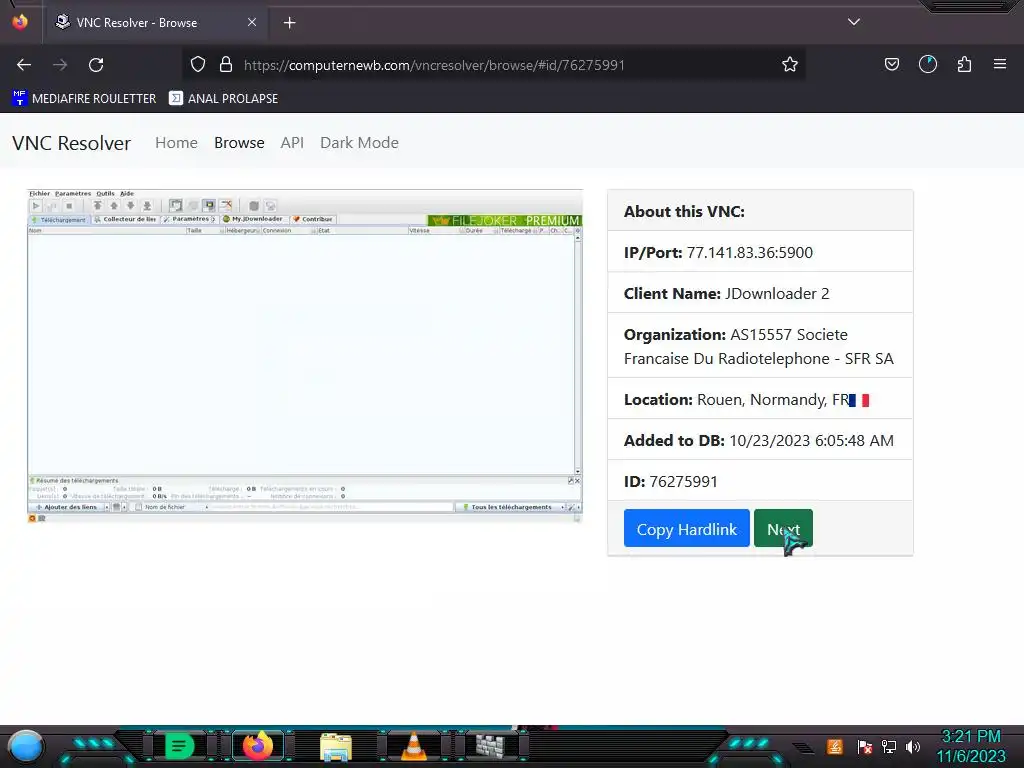Select the VNC Resolver - Browse tab
1024x768 pixels.
coord(155,23)
